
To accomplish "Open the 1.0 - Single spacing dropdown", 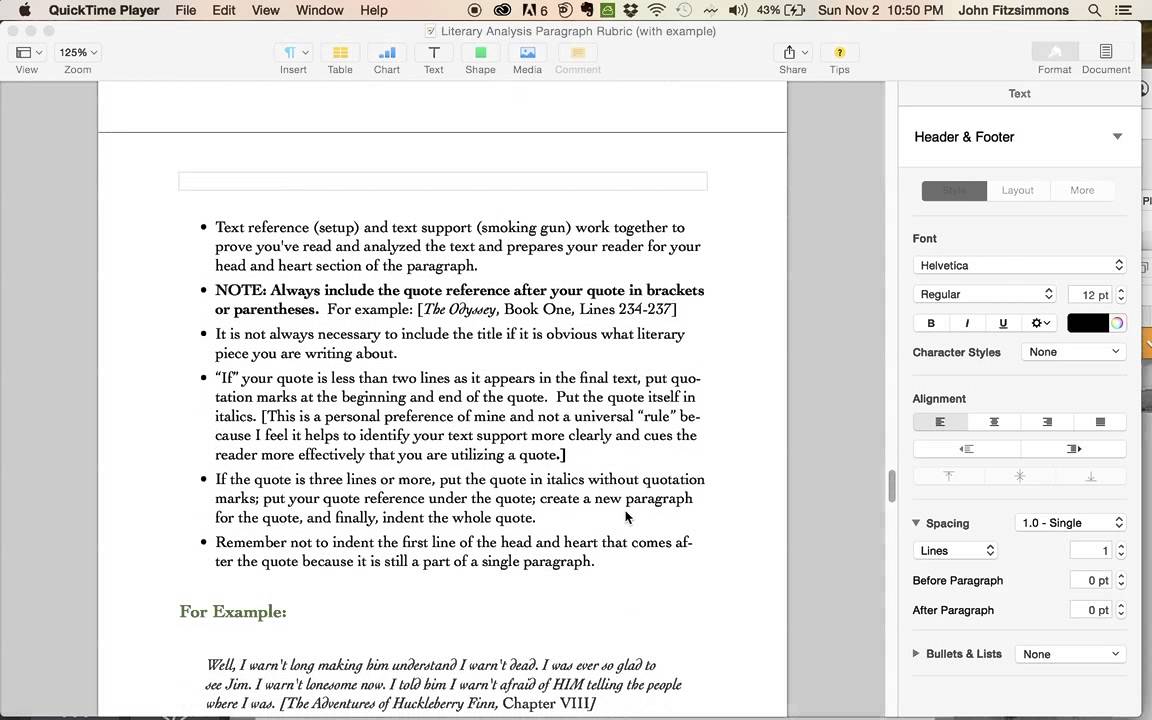I will coord(1070,523).
